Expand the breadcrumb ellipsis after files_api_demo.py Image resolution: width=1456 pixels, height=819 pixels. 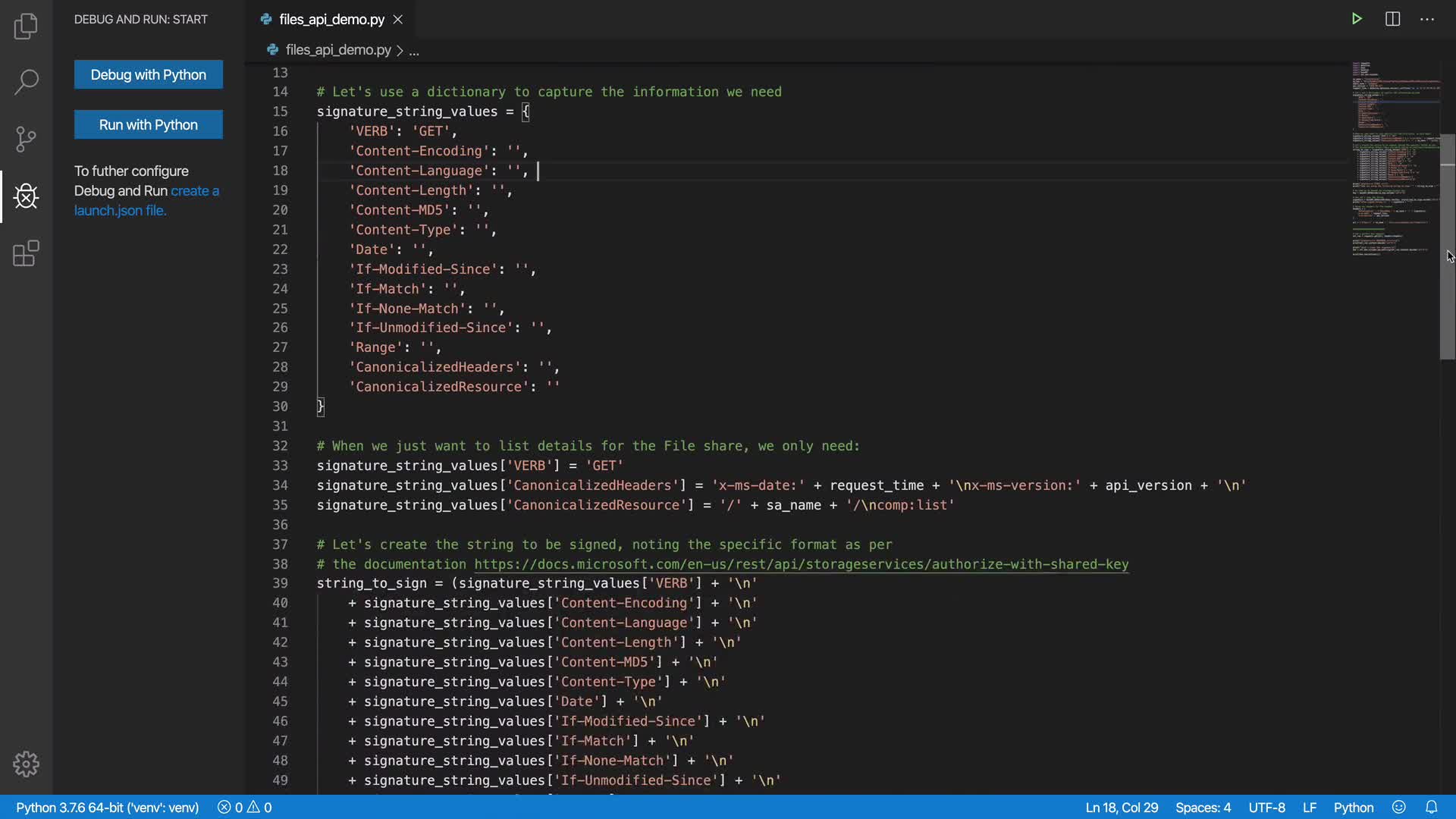414,51
